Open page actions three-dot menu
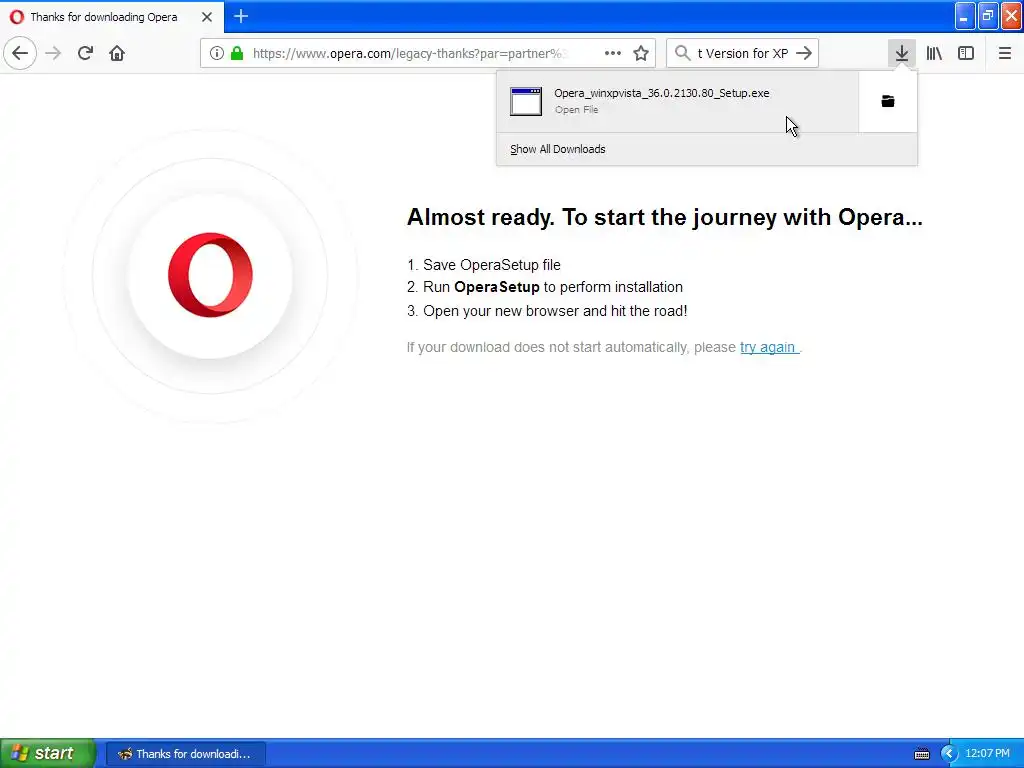1024x768 pixels. [613, 54]
